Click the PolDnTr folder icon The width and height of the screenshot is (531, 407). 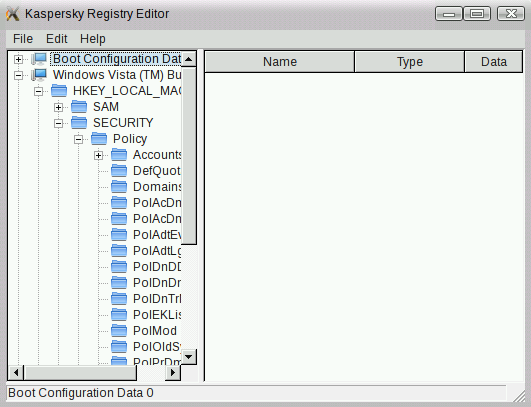(x=119, y=299)
